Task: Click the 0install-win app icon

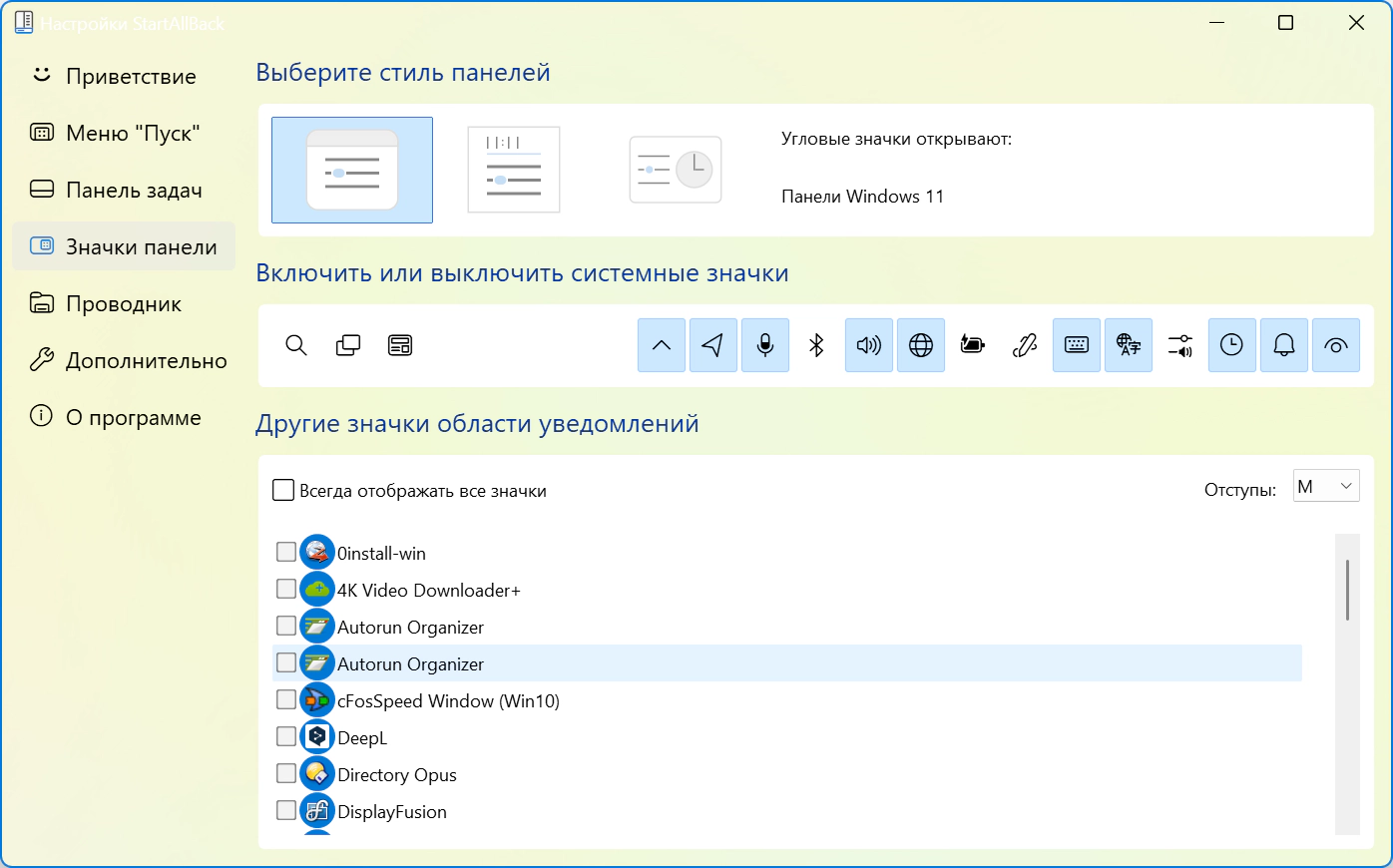Action: coord(317,552)
